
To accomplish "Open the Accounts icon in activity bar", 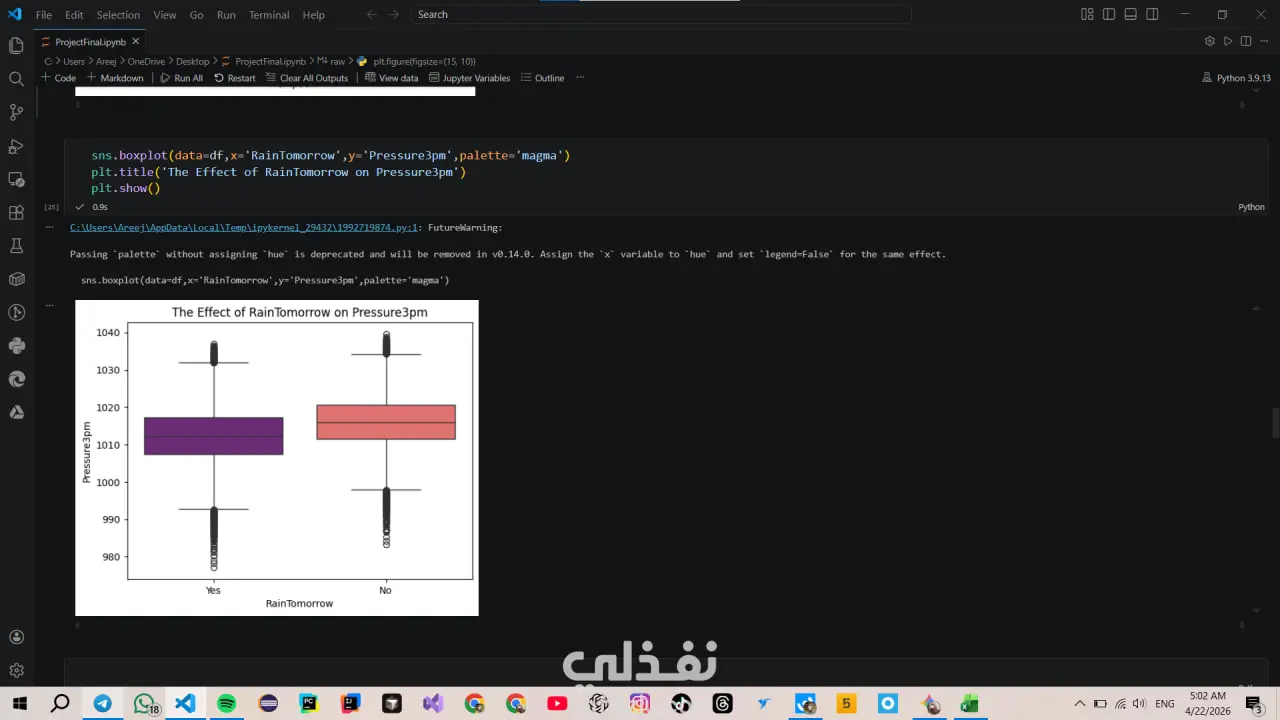I will tap(16, 637).
